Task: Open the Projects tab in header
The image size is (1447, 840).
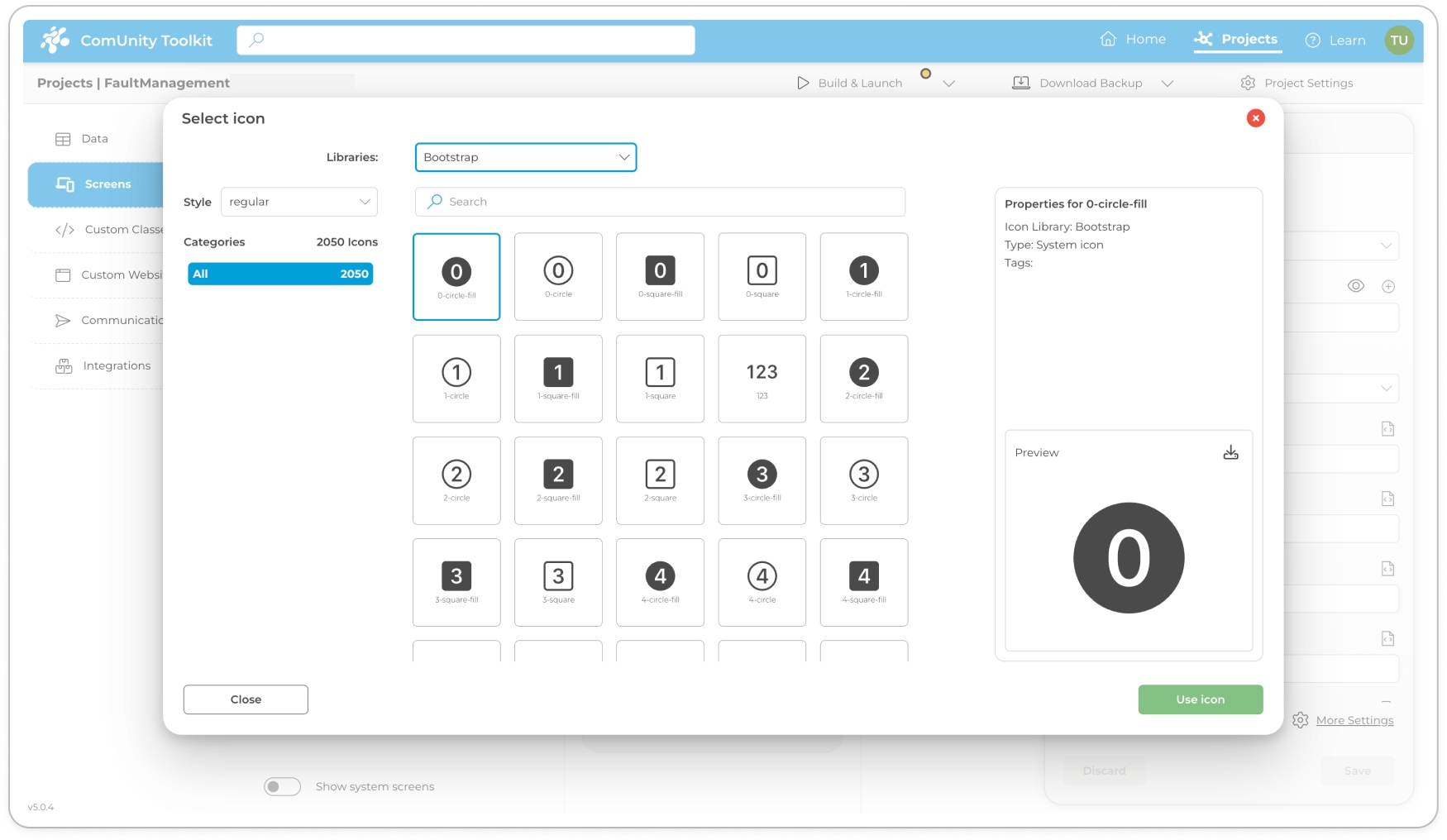Action: tap(1237, 39)
